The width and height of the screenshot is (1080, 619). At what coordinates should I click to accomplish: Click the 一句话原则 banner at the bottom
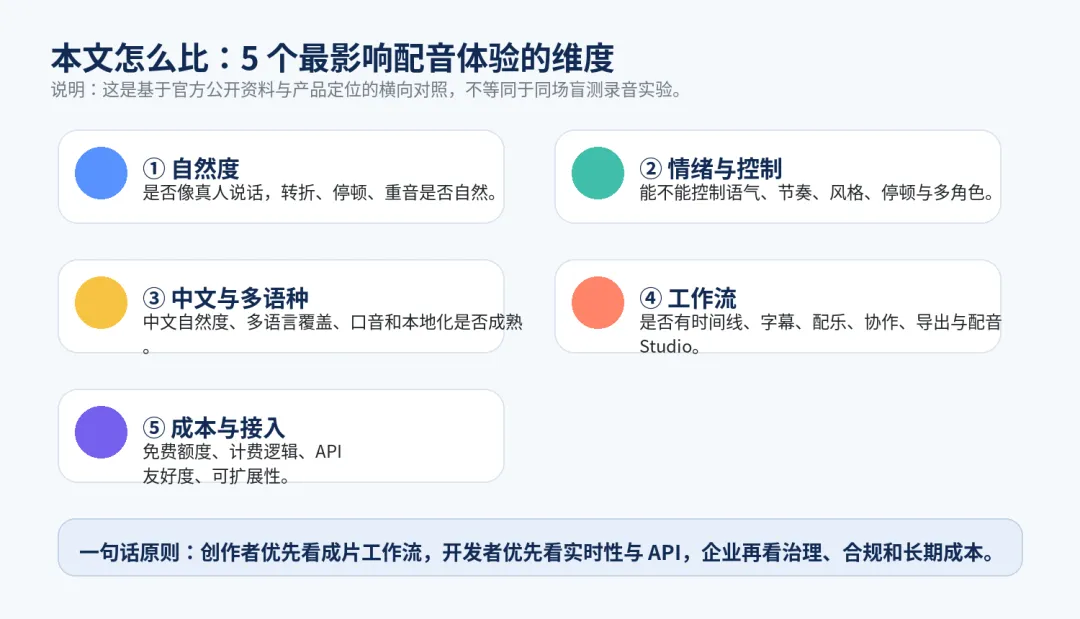(540, 552)
